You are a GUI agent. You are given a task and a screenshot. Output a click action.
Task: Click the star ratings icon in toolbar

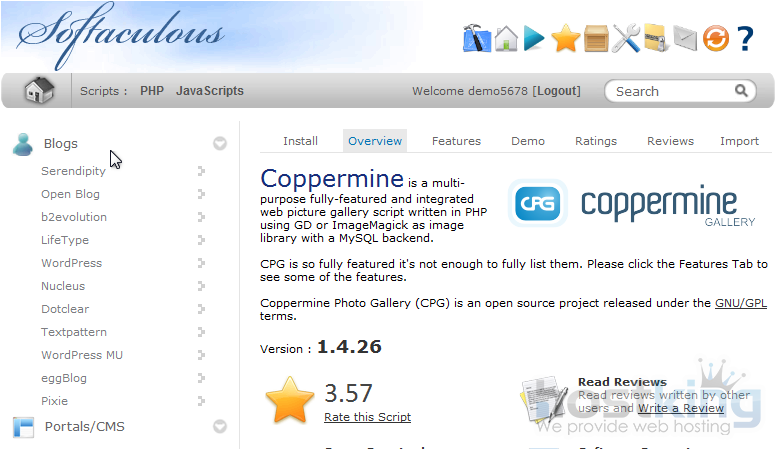565,39
